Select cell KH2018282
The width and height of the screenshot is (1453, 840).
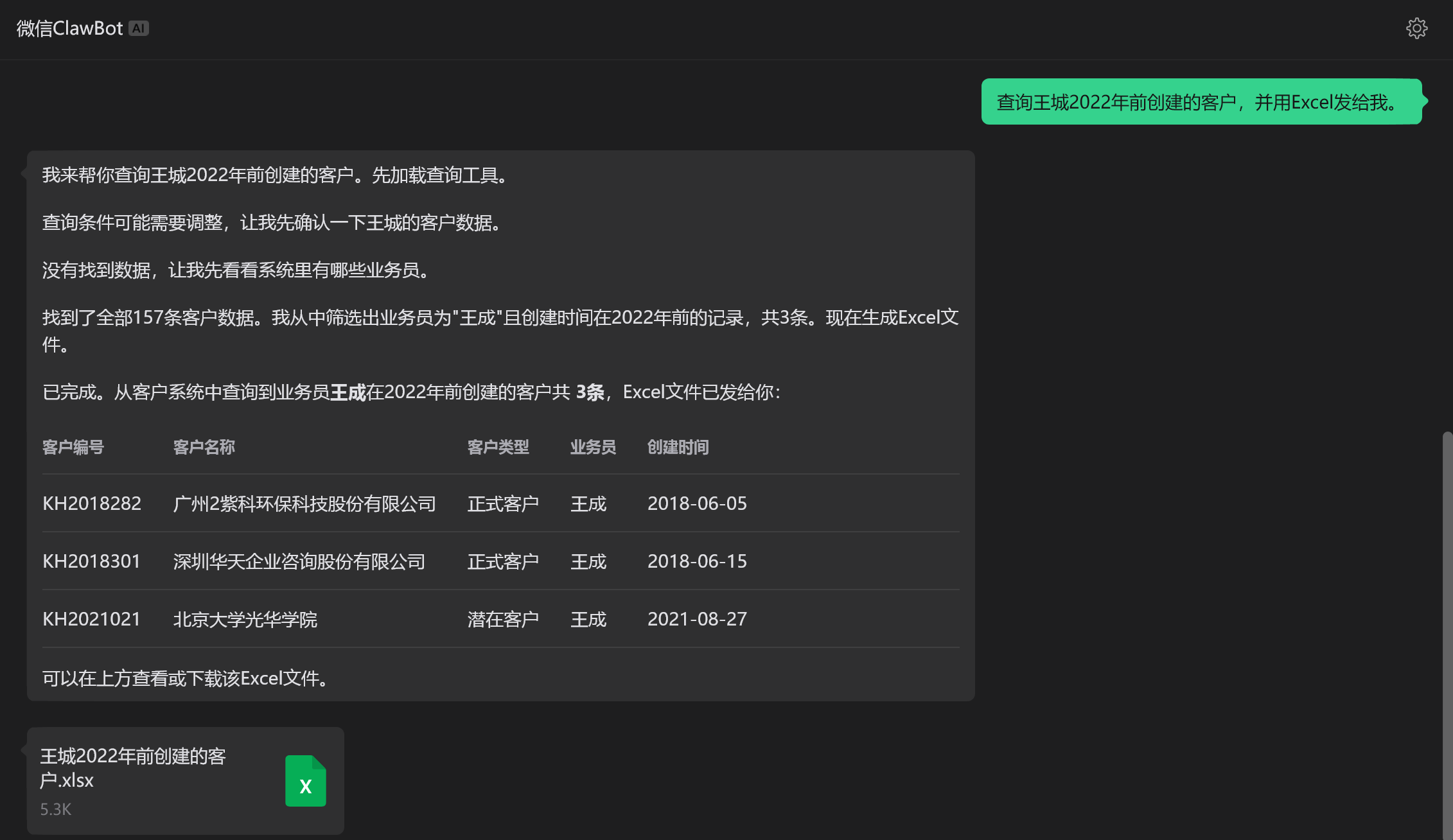click(x=92, y=503)
